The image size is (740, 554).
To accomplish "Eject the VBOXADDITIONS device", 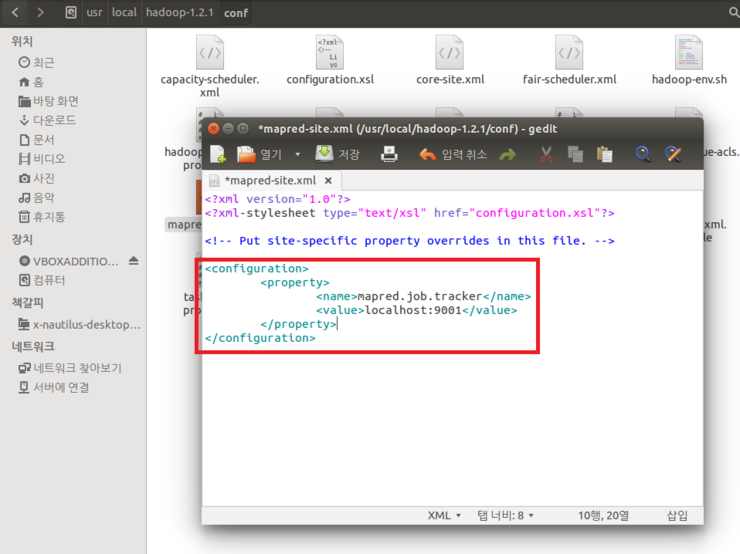I will (x=134, y=261).
